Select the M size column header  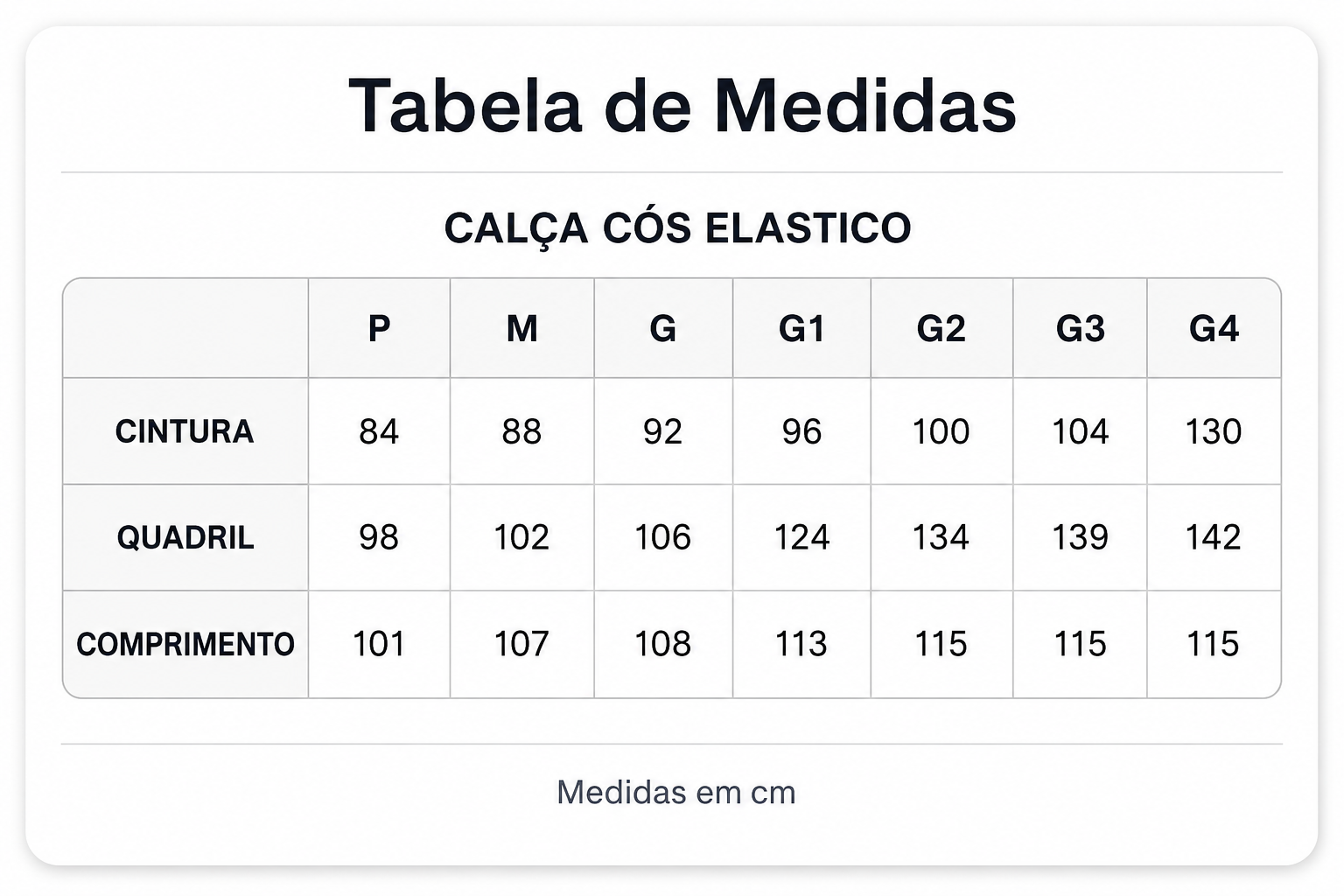click(x=521, y=329)
